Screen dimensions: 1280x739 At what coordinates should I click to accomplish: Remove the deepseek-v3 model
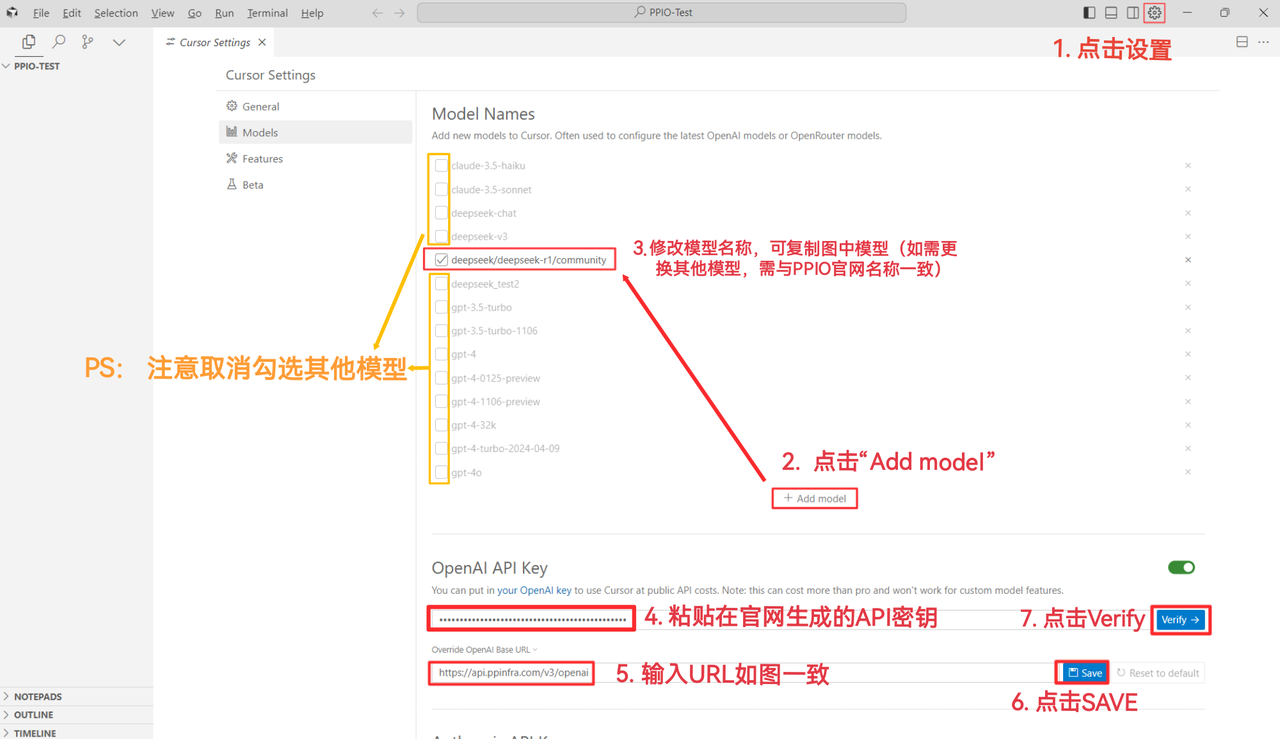(x=1188, y=237)
